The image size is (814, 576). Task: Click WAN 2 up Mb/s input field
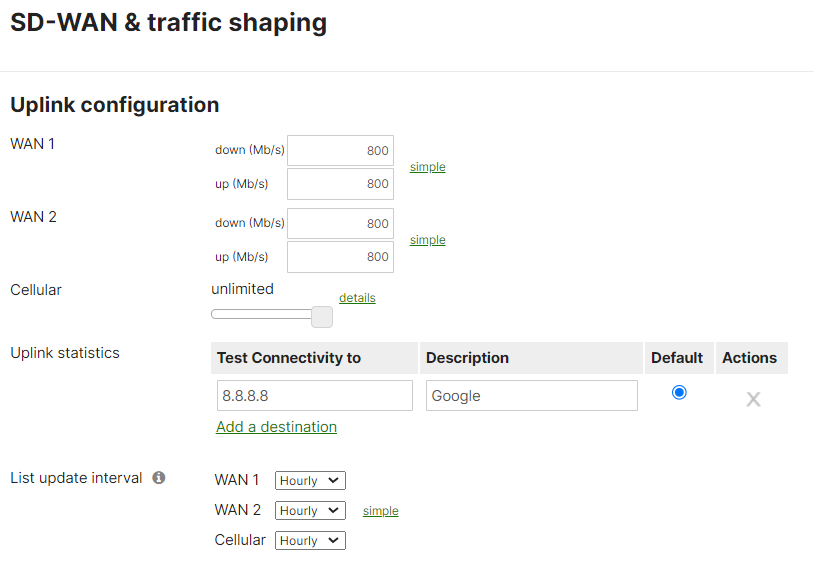coord(340,257)
